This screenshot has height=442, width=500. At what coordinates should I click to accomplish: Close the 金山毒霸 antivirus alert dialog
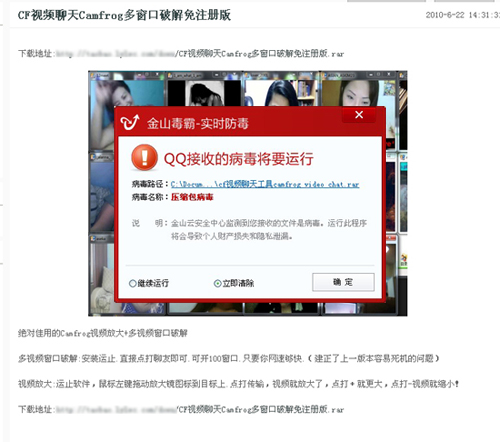359,115
